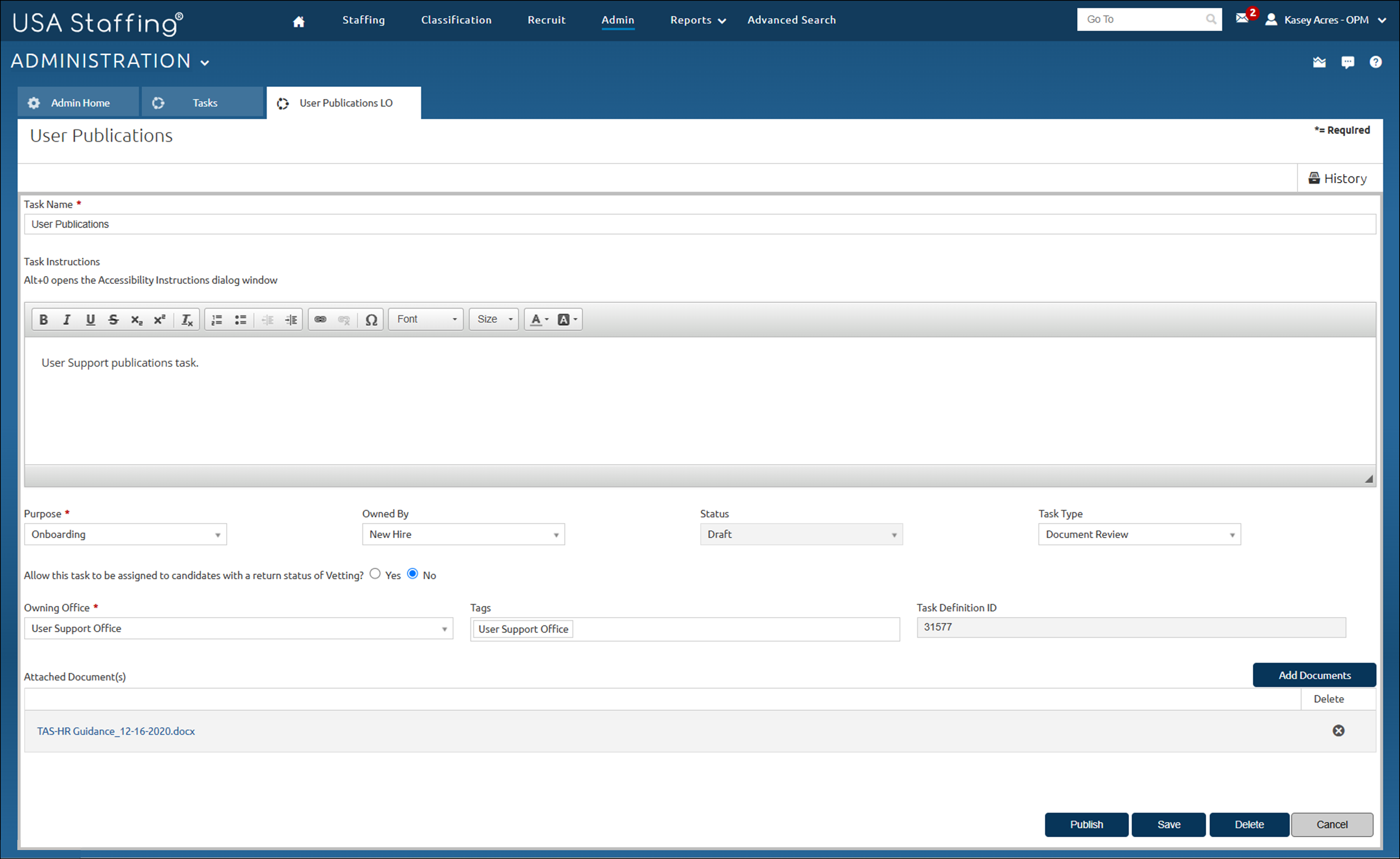This screenshot has width=1400, height=859.
Task: Open the Admin menu
Action: [x=618, y=20]
